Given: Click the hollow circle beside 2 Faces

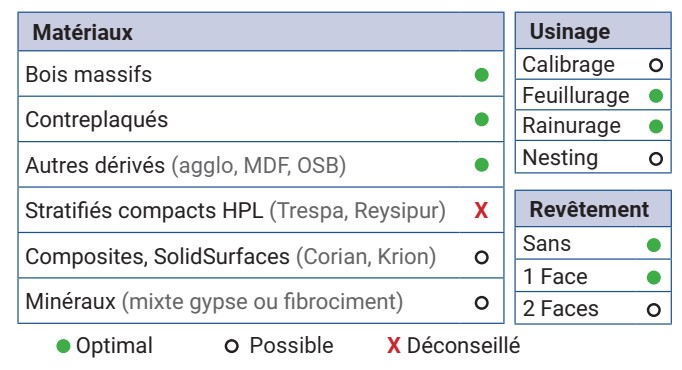Looking at the screenshot, I should pyautogui.click(x=654, y=310).
